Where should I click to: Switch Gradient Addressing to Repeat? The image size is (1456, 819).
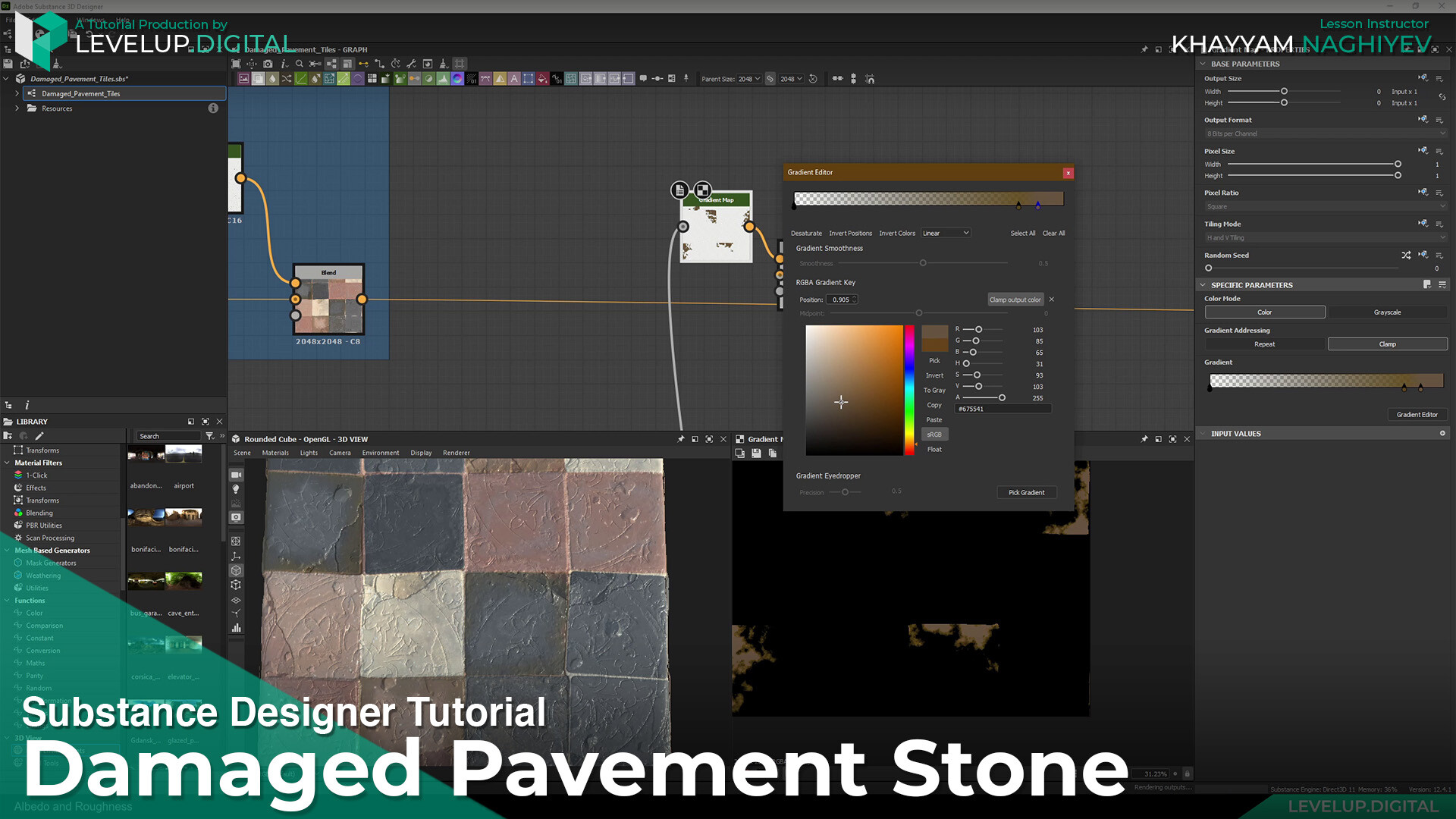(1265, 344)
